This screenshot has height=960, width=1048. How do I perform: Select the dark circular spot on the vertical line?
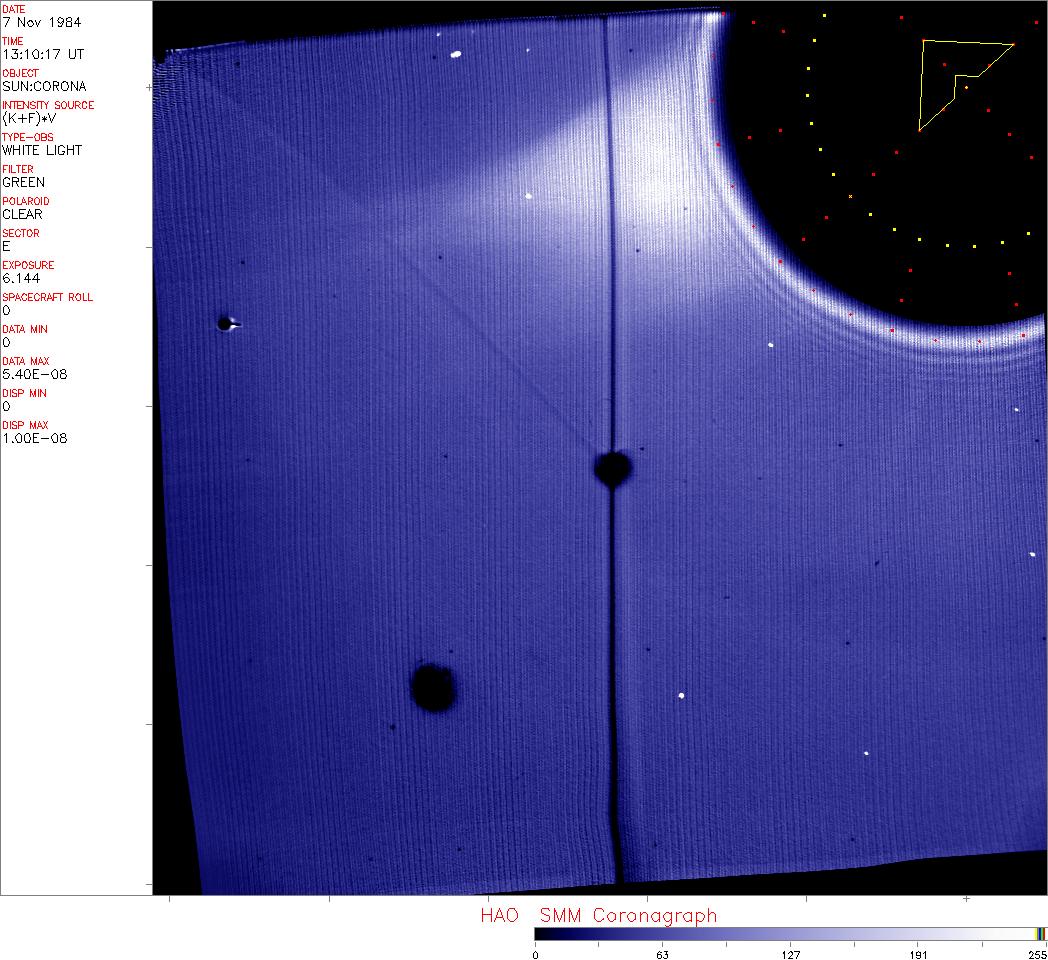(612, 467)
